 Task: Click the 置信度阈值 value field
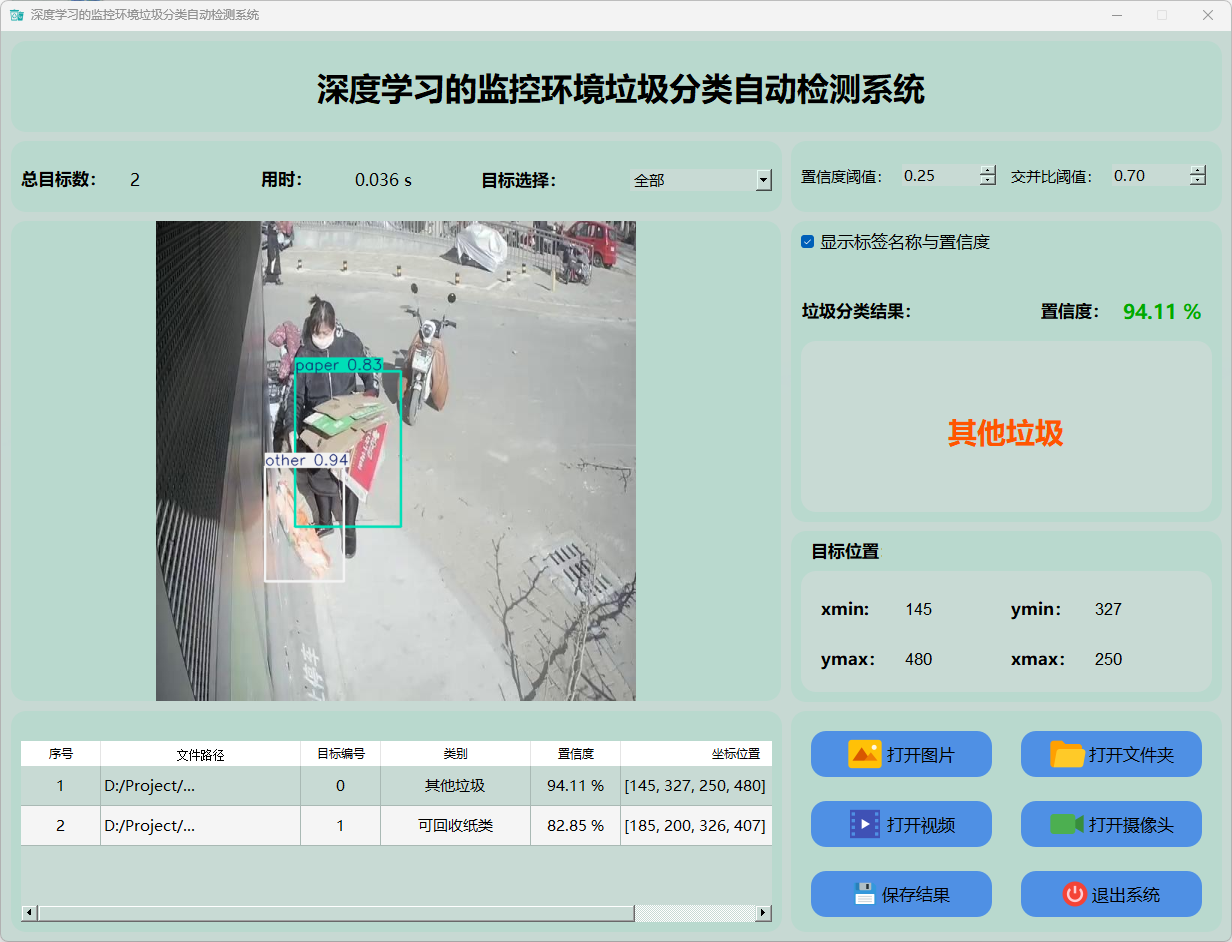938,176
